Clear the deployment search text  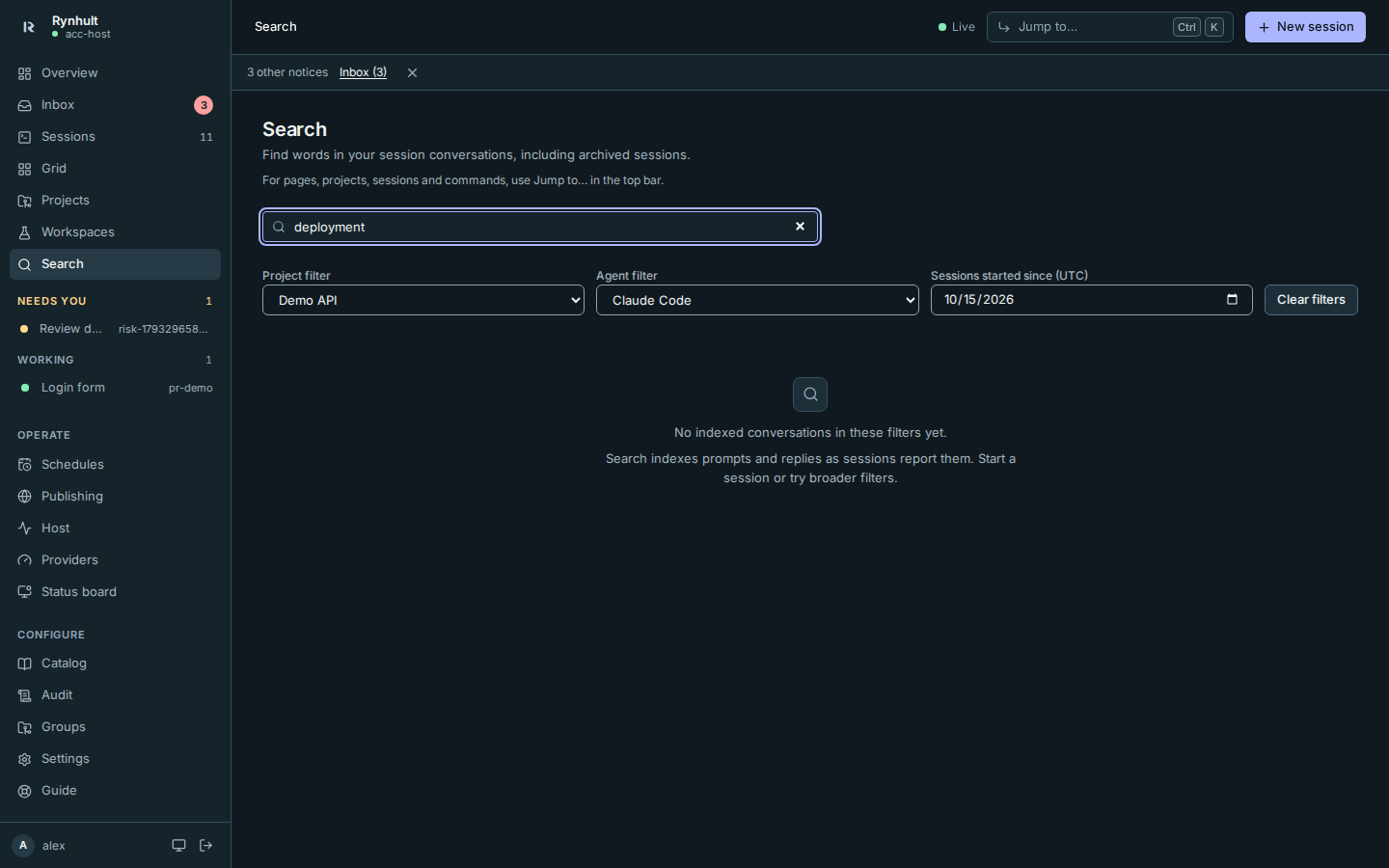tap(800, 227)
